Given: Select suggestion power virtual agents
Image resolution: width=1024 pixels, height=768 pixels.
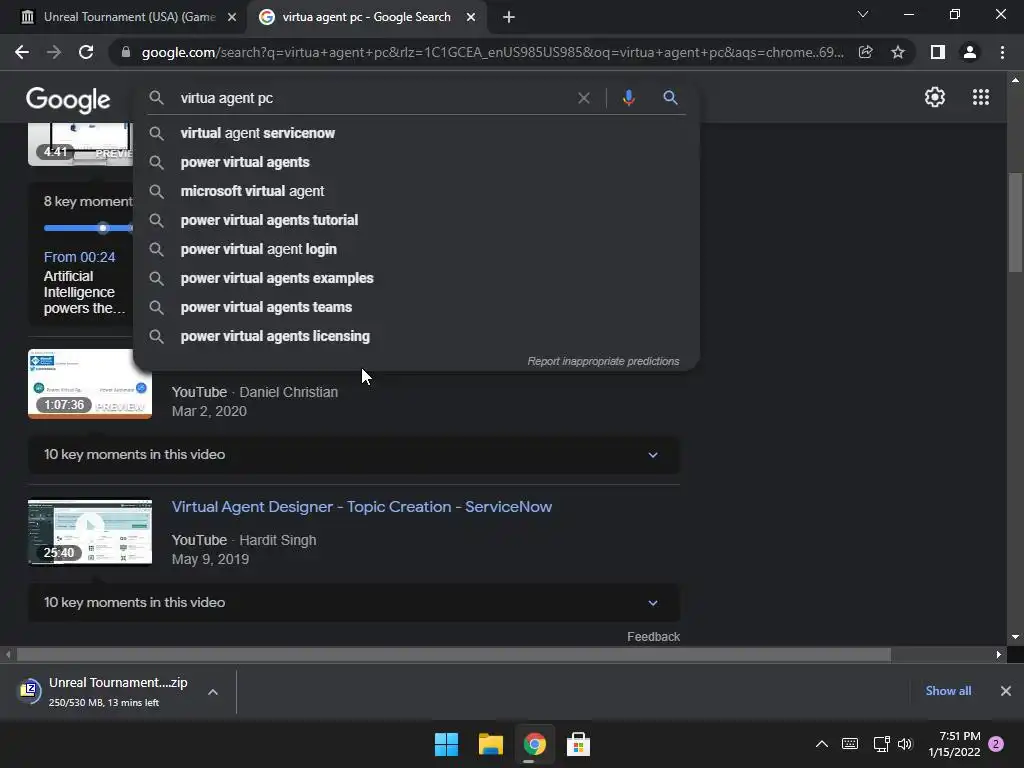Looking at the screenshot, I should 416,162.
